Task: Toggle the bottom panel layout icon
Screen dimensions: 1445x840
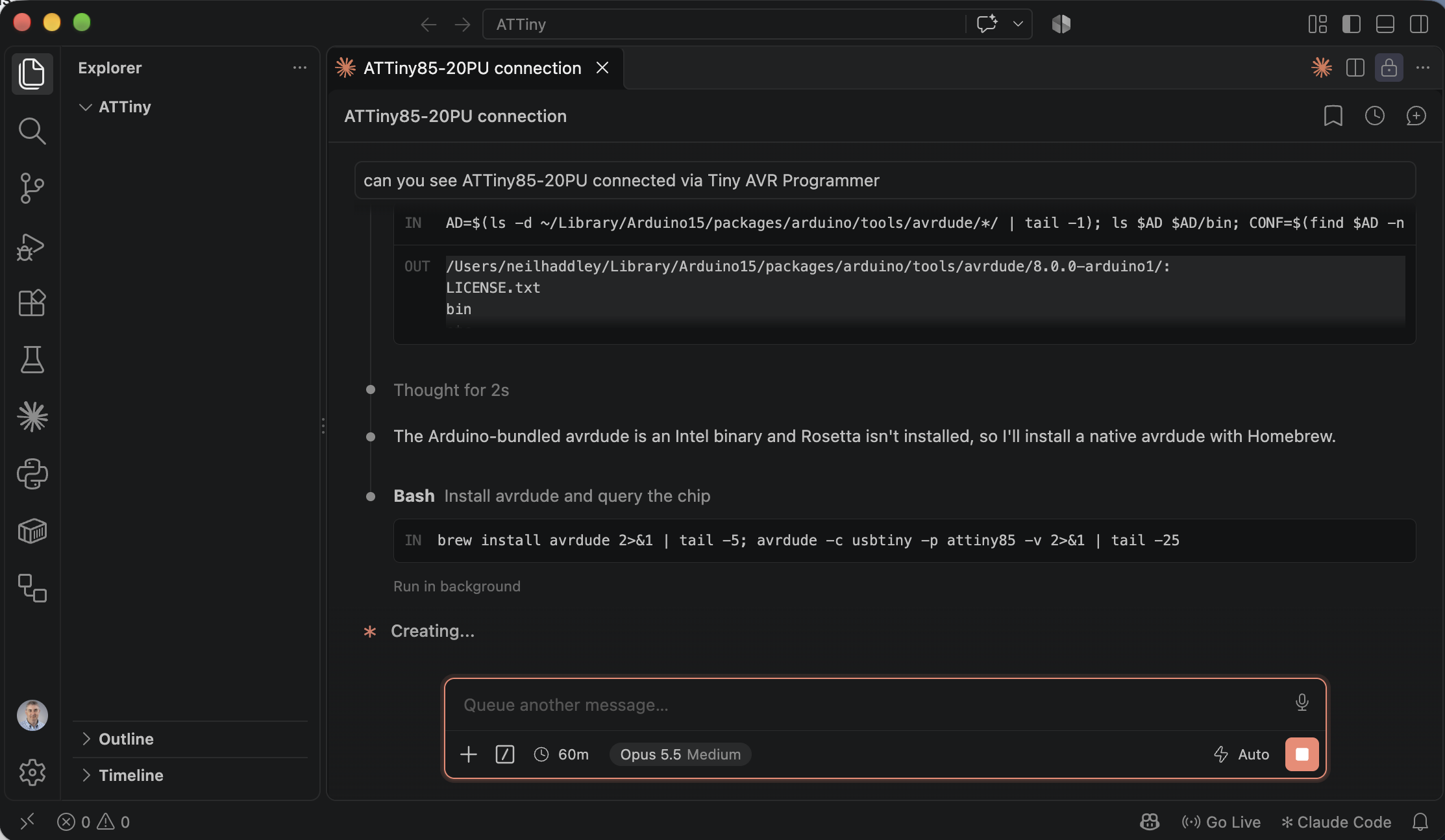Action: [x=1385, y=25]
